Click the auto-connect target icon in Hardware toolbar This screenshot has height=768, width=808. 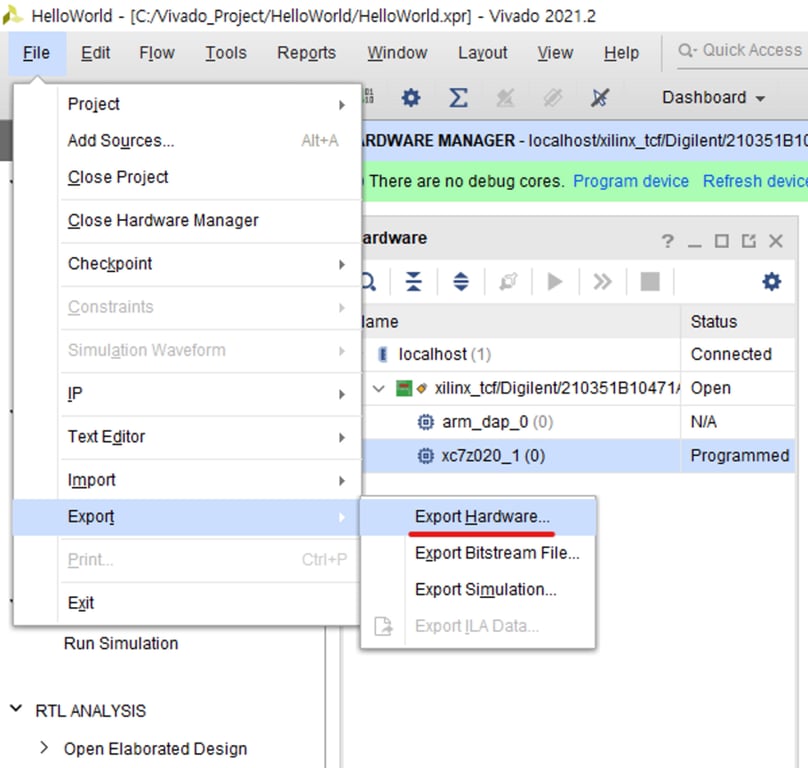(x=508, y=281)
